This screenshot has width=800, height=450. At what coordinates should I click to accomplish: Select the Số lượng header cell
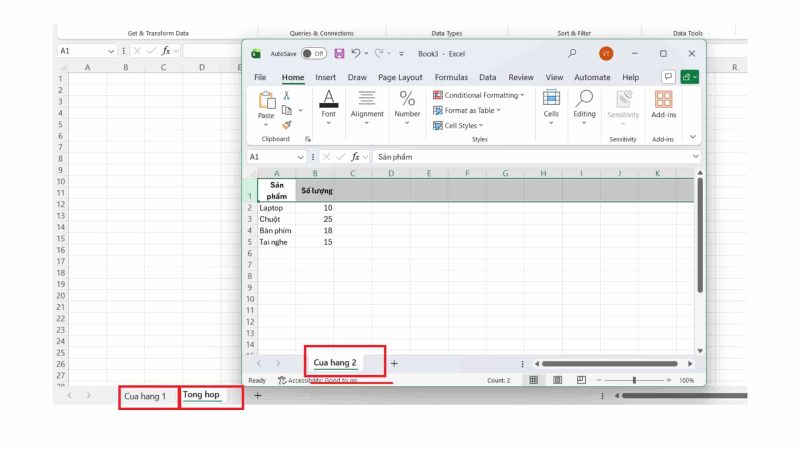tap(315, 190)
